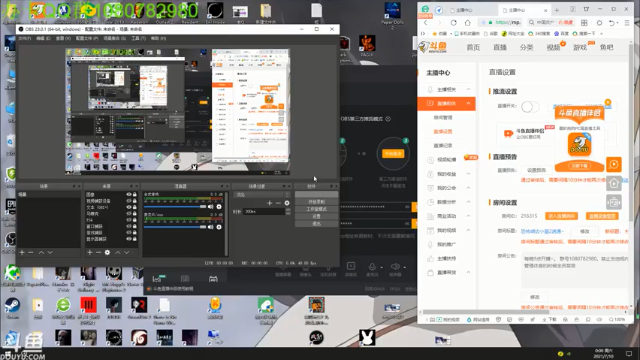Move source up in OBS sources panel
Viewport: 640px width, 360px height.
[118, 253]
